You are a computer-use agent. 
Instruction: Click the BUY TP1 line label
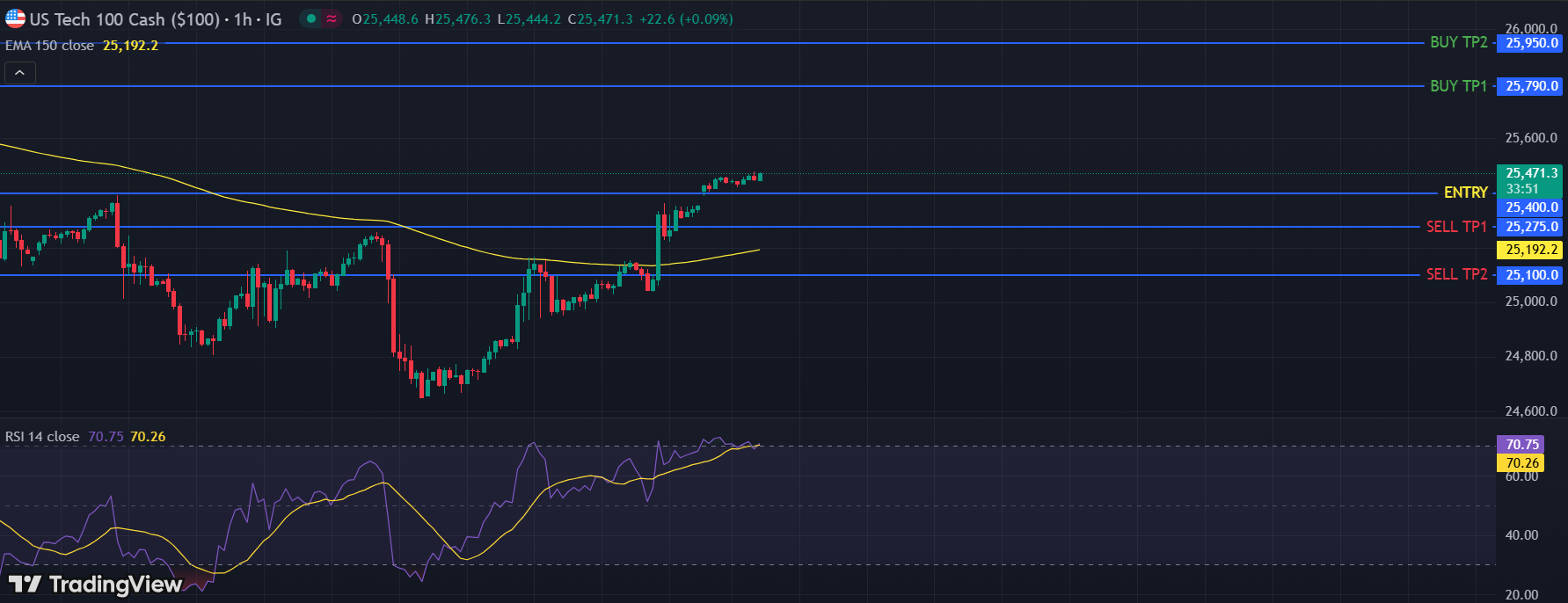[1458, 86]
